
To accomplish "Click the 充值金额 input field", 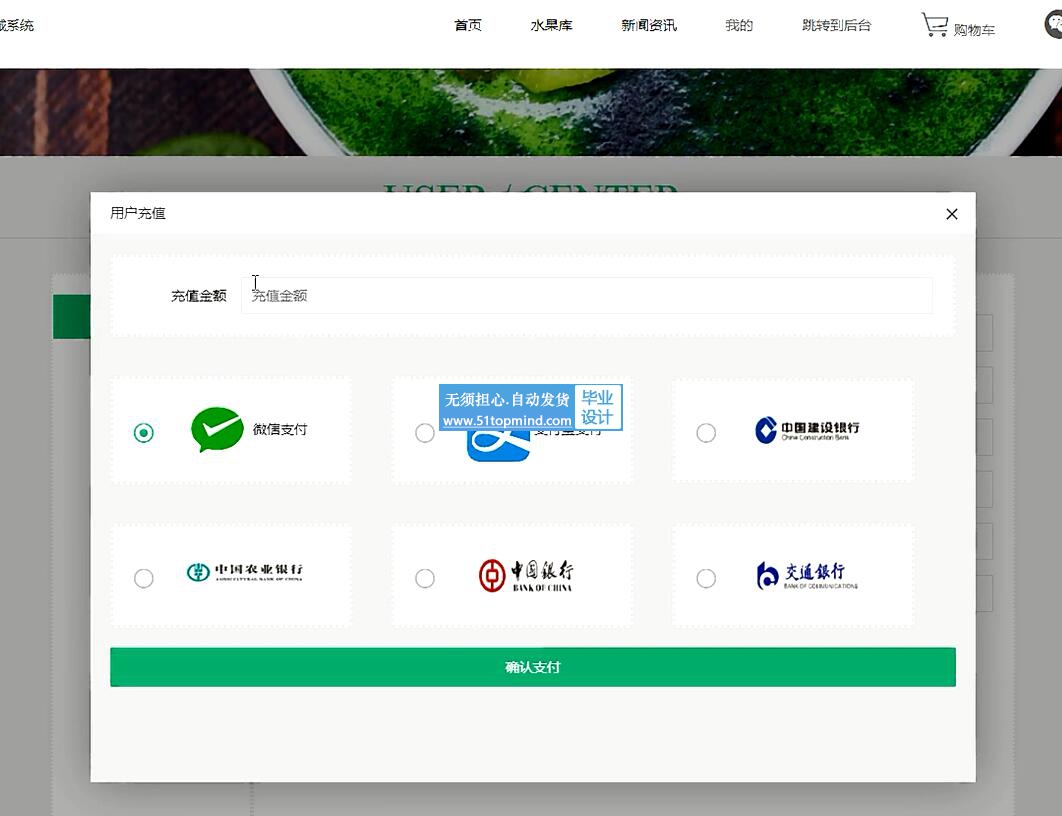I will point(587,295).
